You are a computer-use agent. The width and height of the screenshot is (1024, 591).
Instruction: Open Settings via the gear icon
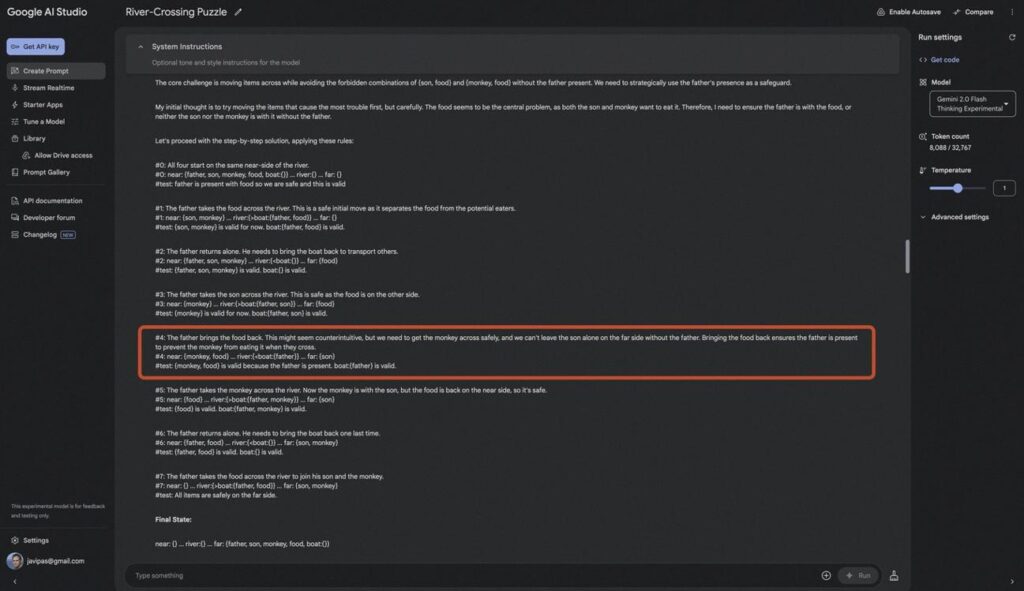[15, 540]
